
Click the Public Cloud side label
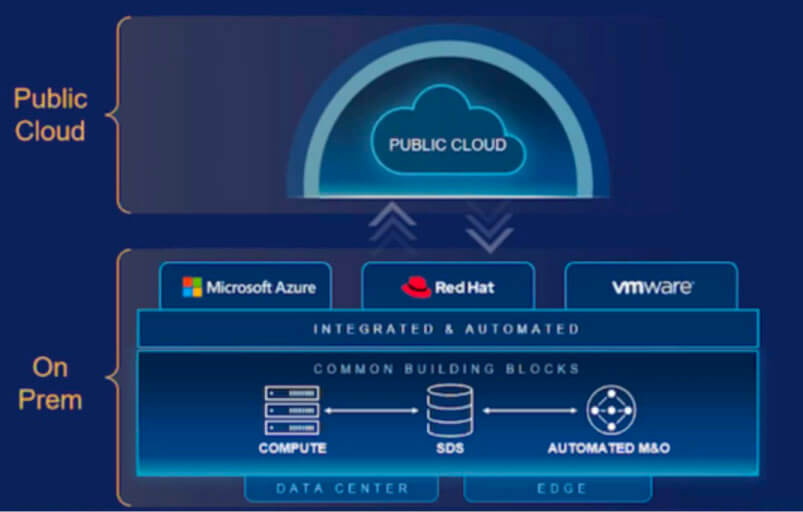[x=50, y=115]
